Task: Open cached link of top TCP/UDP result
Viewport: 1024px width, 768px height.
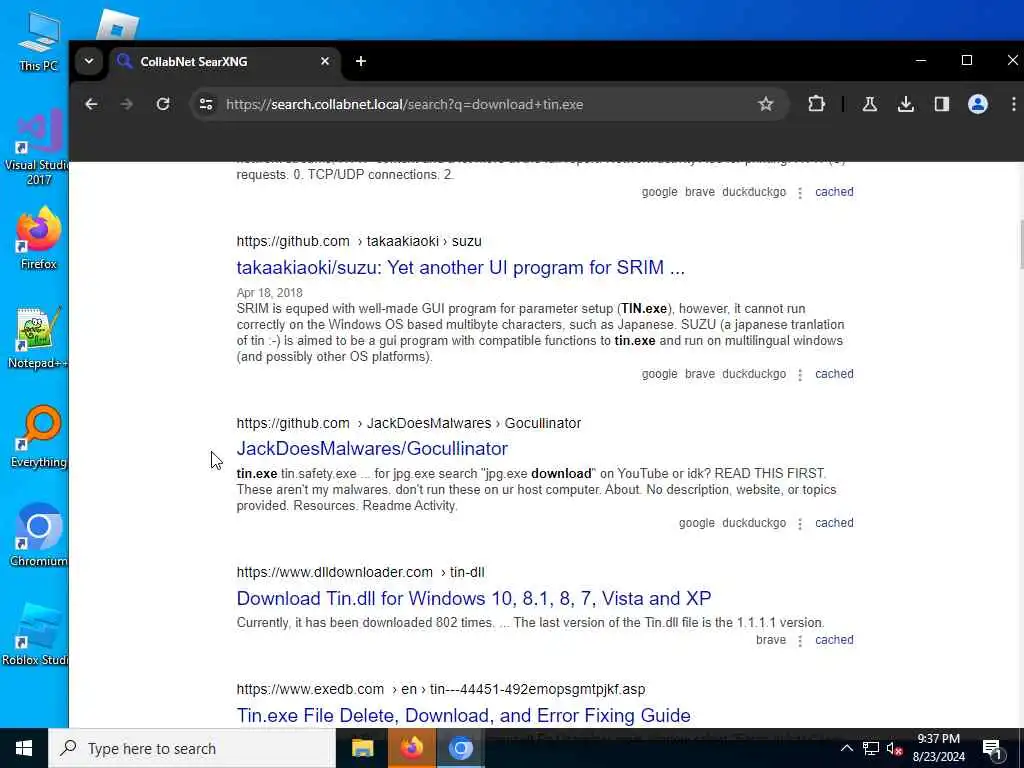Action: pos(834,192)
